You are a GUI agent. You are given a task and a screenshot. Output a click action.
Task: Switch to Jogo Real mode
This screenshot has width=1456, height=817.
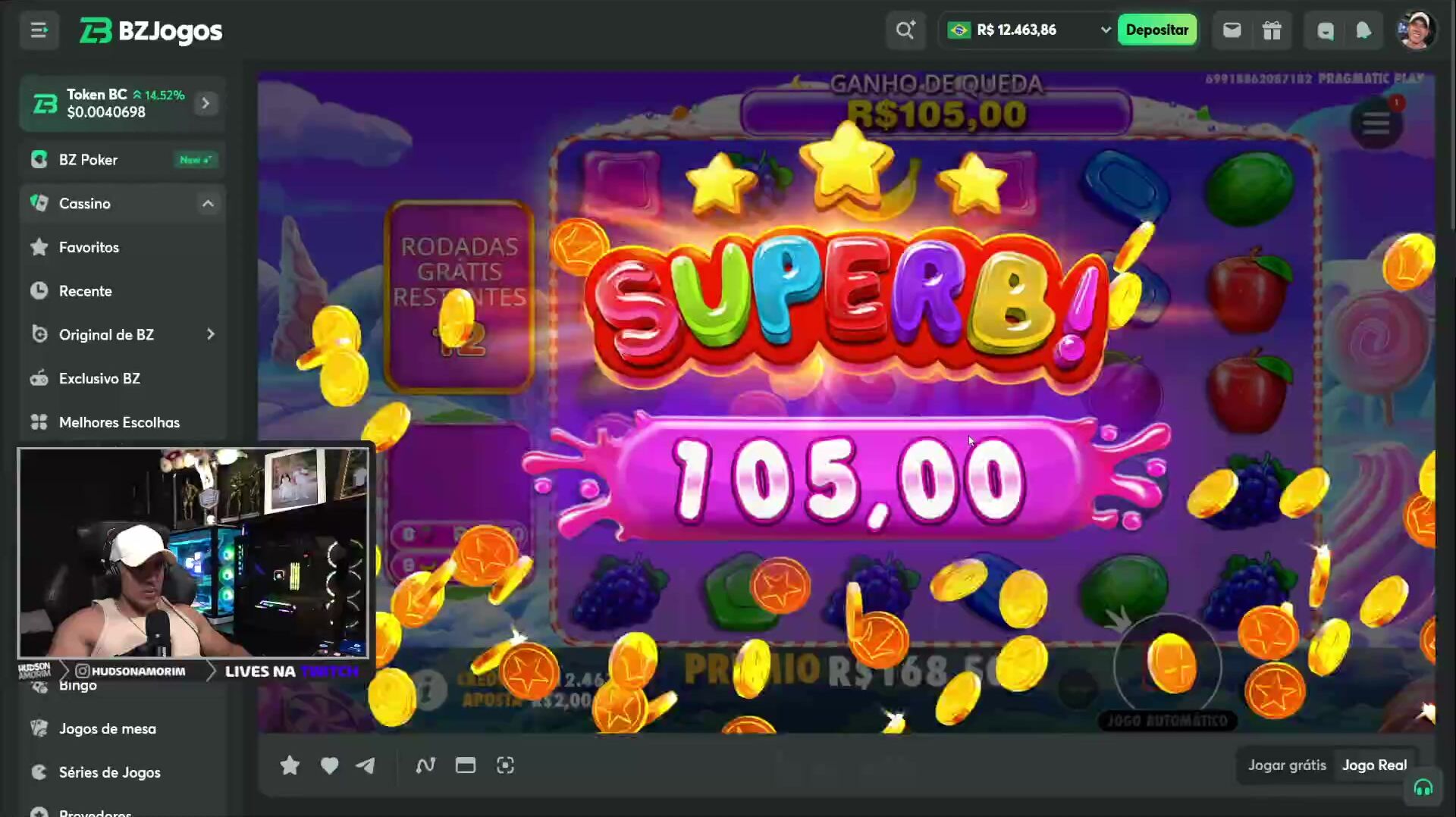pos(1374,765)
